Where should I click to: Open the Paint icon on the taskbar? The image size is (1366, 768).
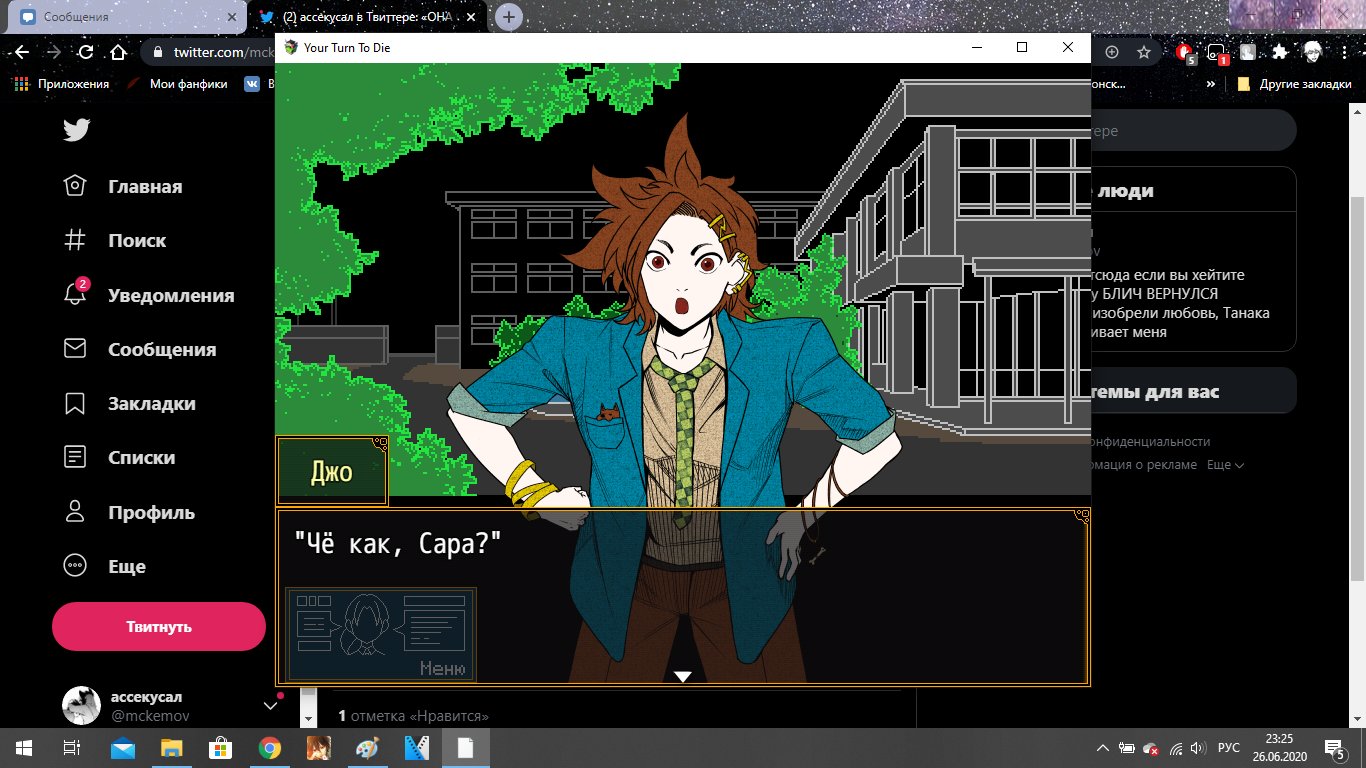pos(367,748)
